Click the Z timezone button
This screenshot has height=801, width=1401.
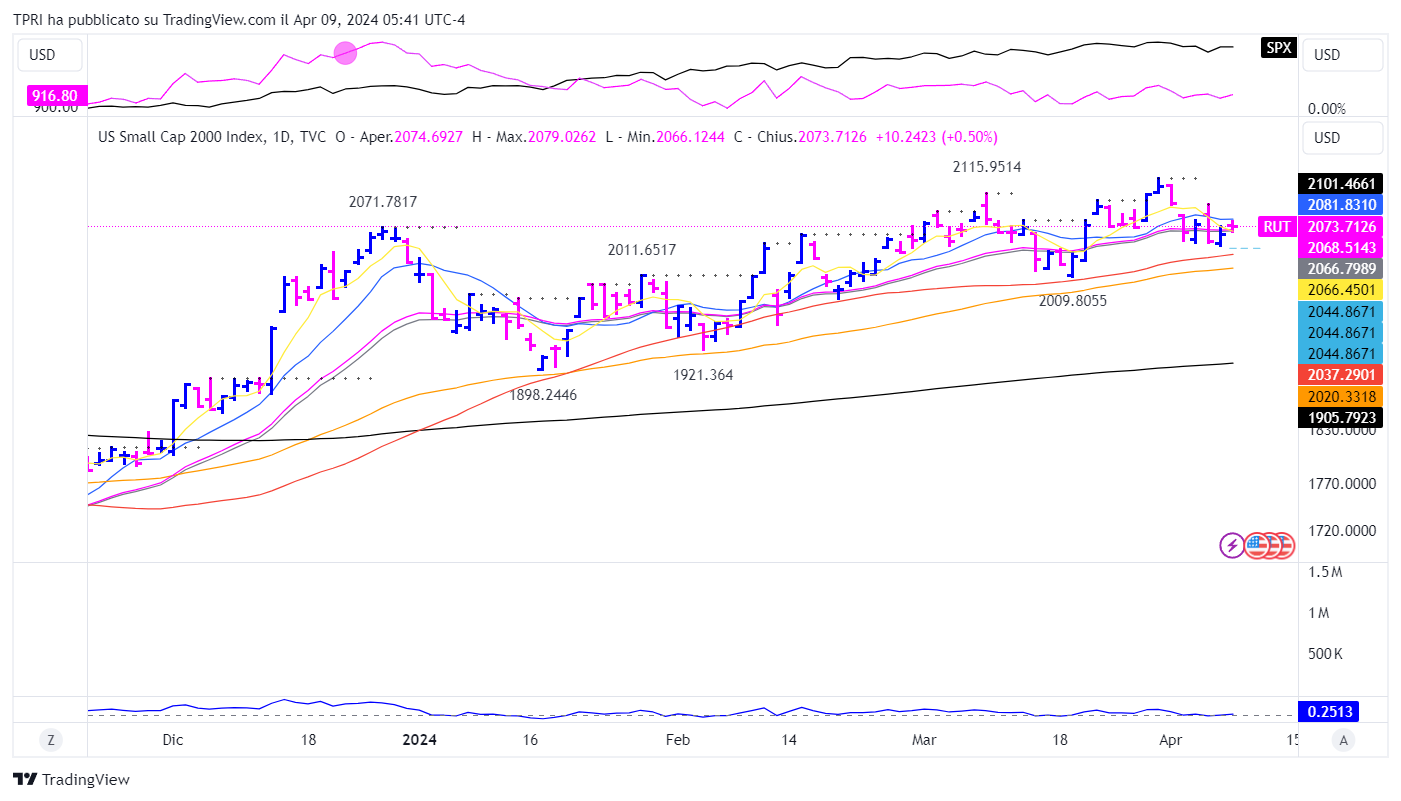tap(50, 740)
